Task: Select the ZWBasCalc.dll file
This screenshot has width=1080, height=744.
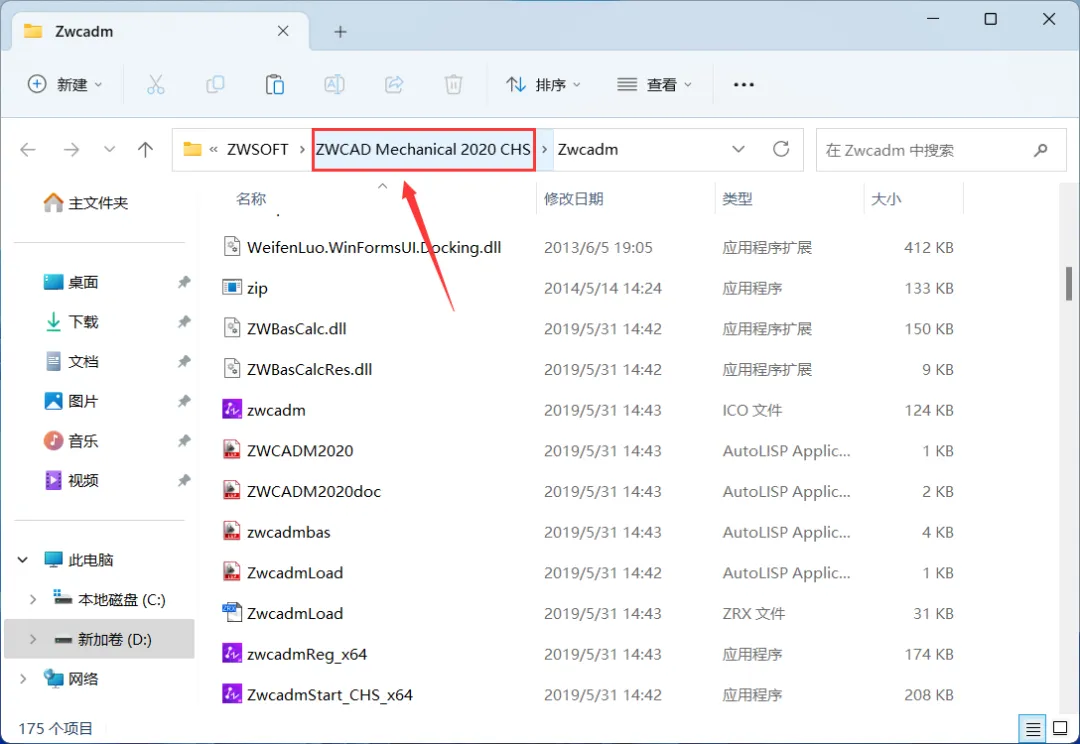Action: (297, 329)
